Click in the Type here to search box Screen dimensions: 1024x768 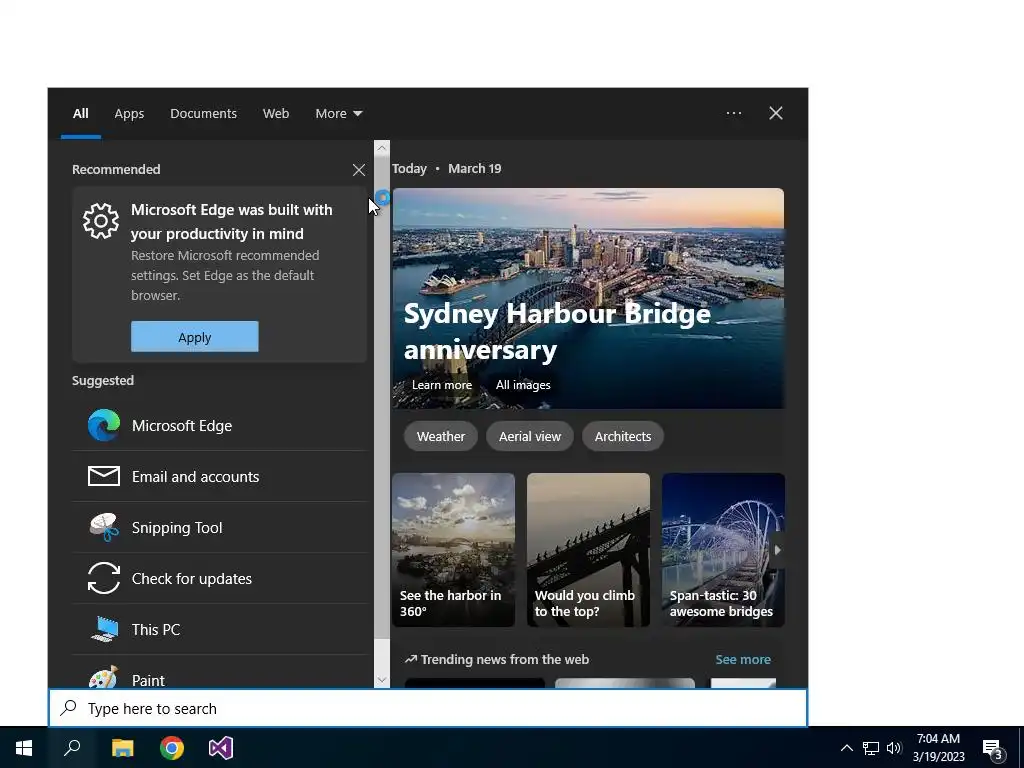428,708
